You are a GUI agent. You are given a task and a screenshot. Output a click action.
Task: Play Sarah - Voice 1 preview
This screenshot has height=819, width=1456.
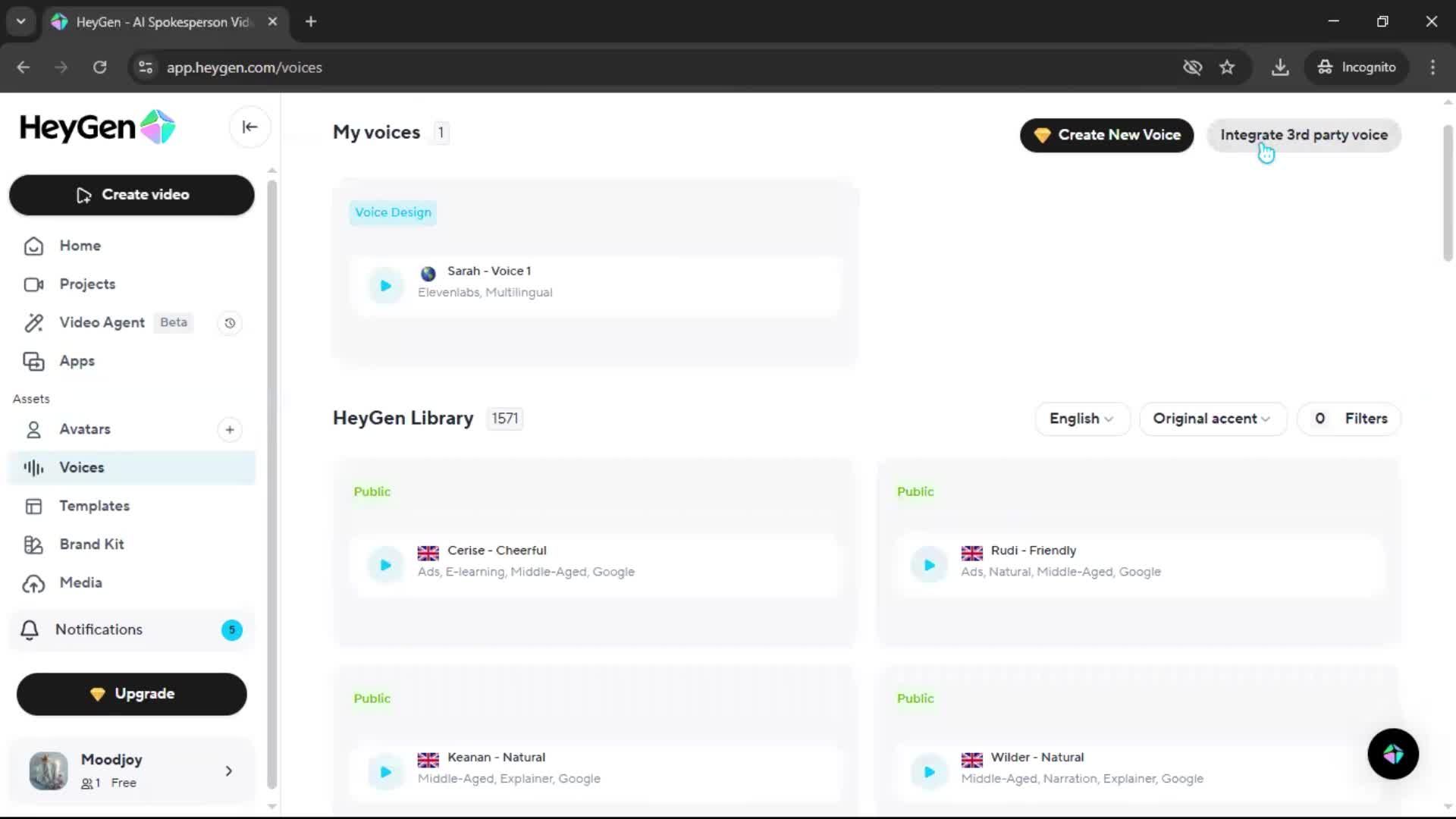coord(385,286)
